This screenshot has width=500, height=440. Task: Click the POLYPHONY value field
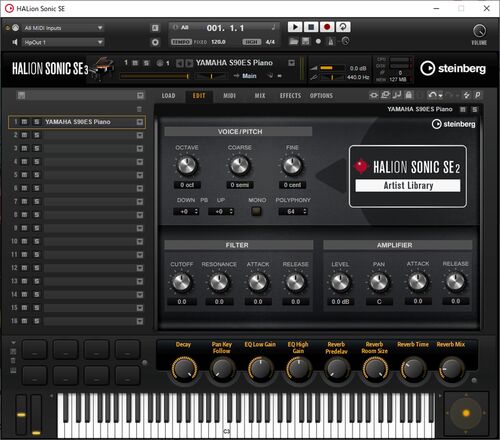(x=293, y=212)
